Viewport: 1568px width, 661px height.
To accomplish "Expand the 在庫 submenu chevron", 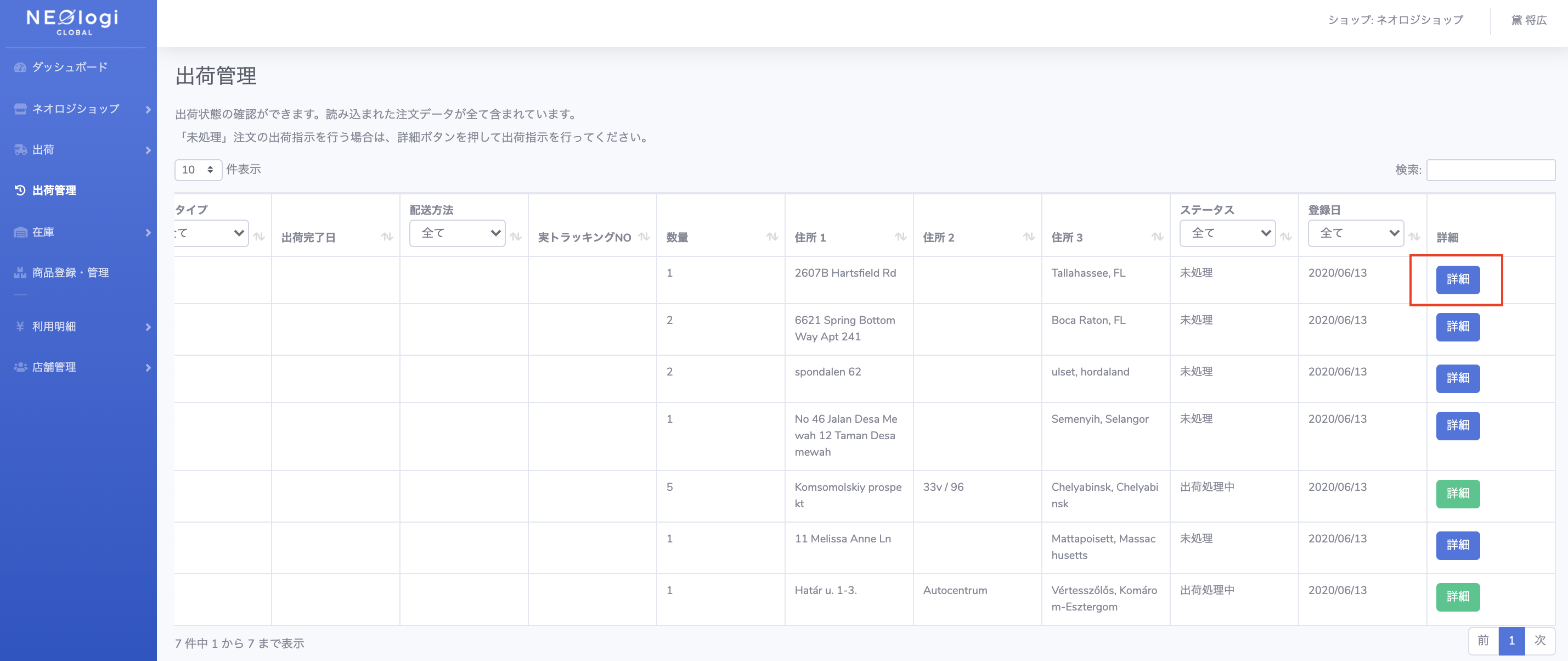I will point(148,233).
